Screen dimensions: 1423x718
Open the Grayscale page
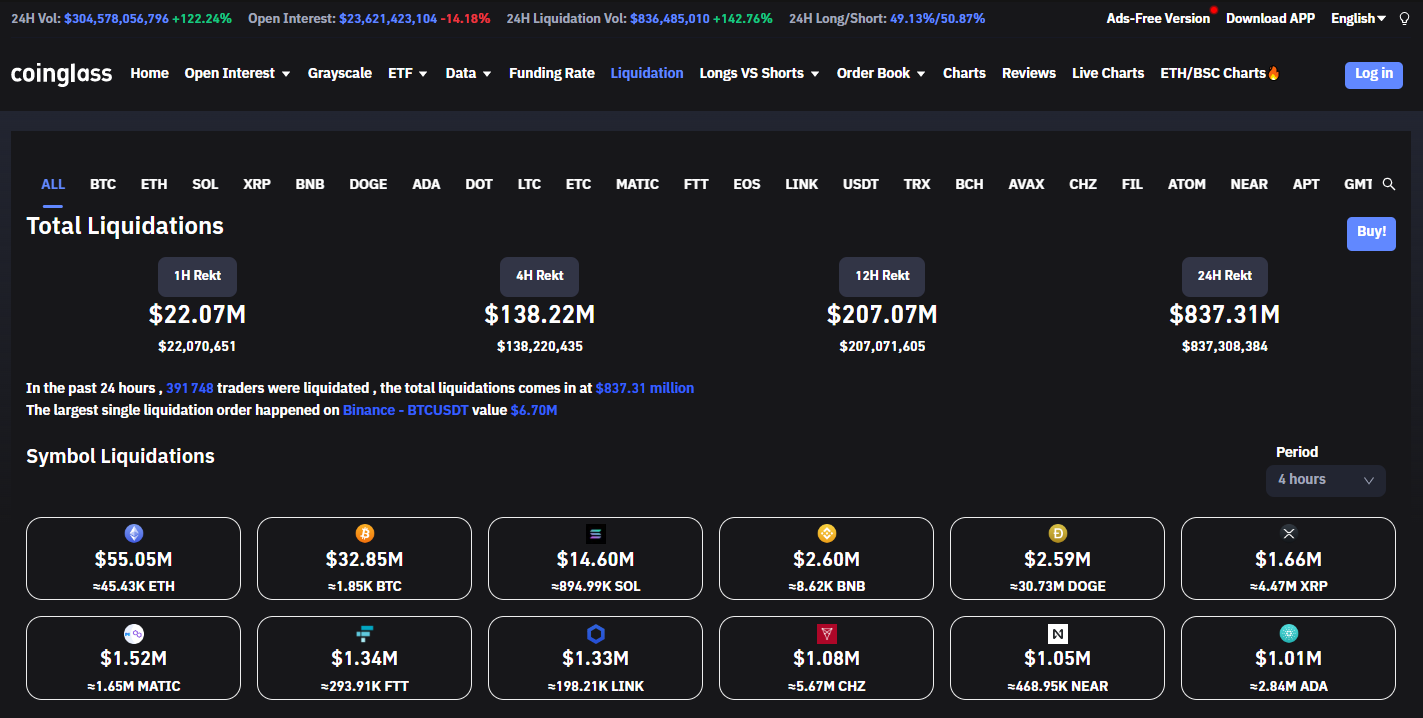pyautogui.click(x=340, y=73)
